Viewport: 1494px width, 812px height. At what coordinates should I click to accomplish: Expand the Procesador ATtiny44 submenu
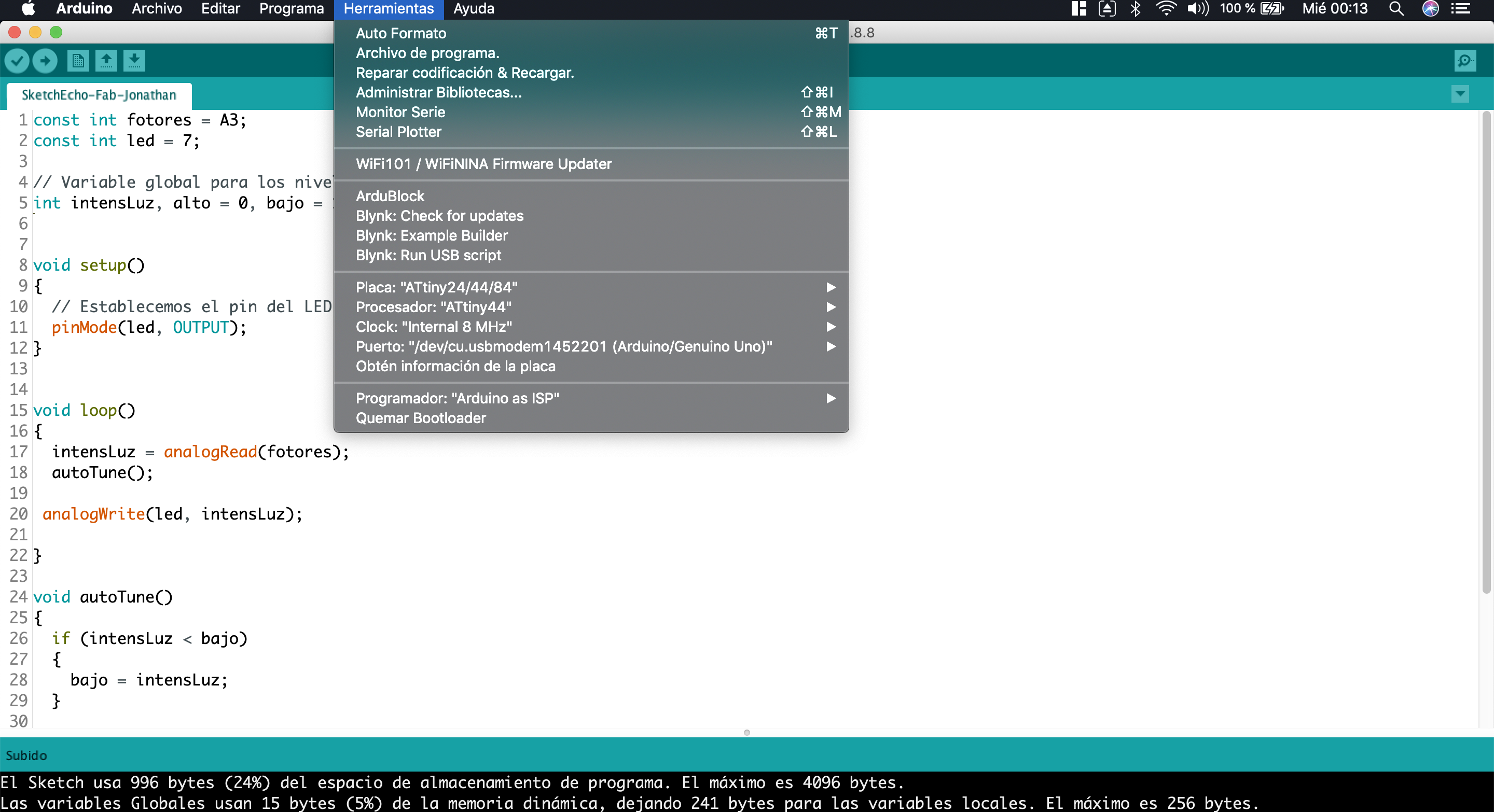pyautogui.click(x=591, y=307)
